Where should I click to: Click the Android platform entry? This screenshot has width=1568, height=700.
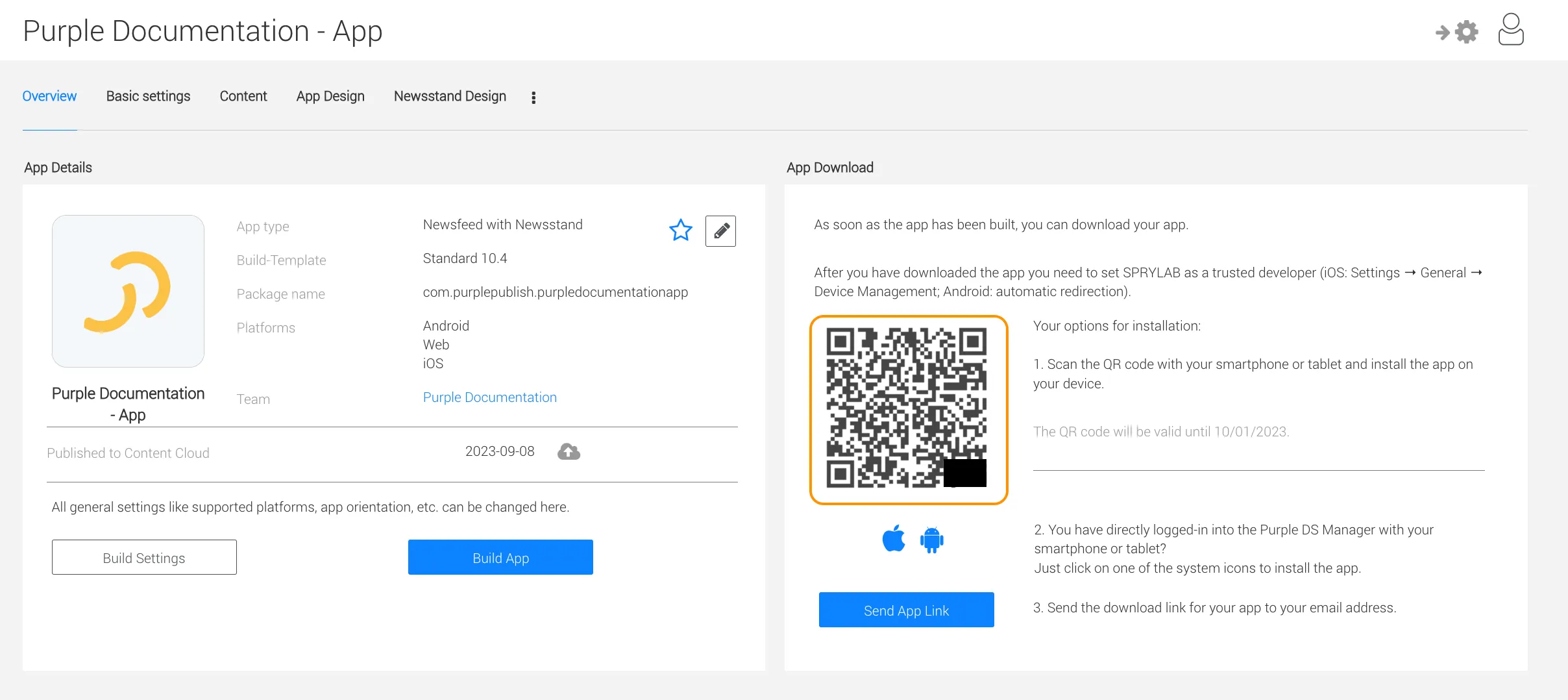tap(446, 326)
